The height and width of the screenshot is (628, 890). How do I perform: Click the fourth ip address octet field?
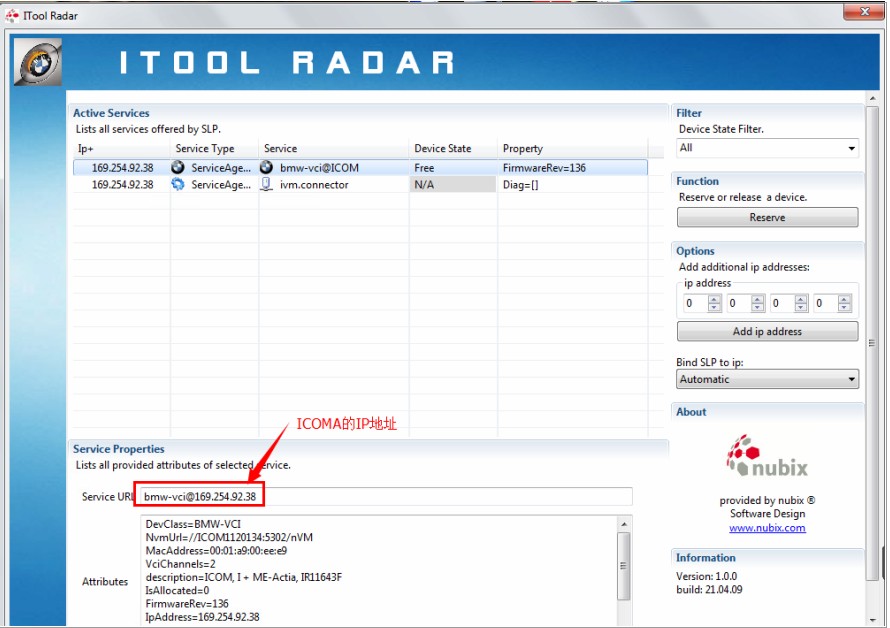click(825, 303)
